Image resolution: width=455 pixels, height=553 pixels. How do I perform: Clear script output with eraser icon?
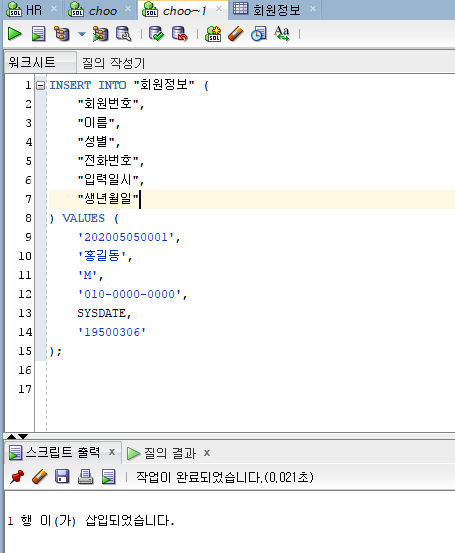tap(39, 477)
